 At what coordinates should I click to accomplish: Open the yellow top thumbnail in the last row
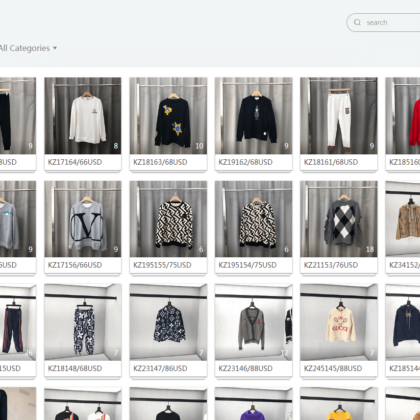click(339, 404)
